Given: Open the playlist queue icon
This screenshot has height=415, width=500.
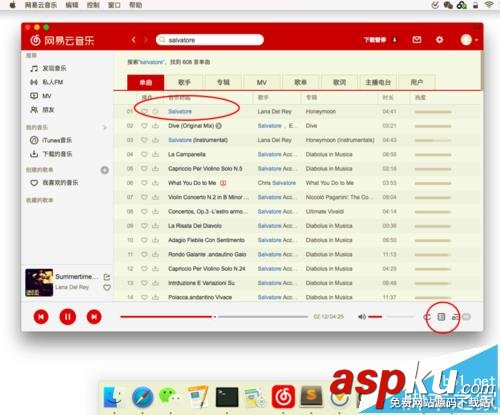Looking at the screenshot, I should pyautogui.click(x=441, y=317).
